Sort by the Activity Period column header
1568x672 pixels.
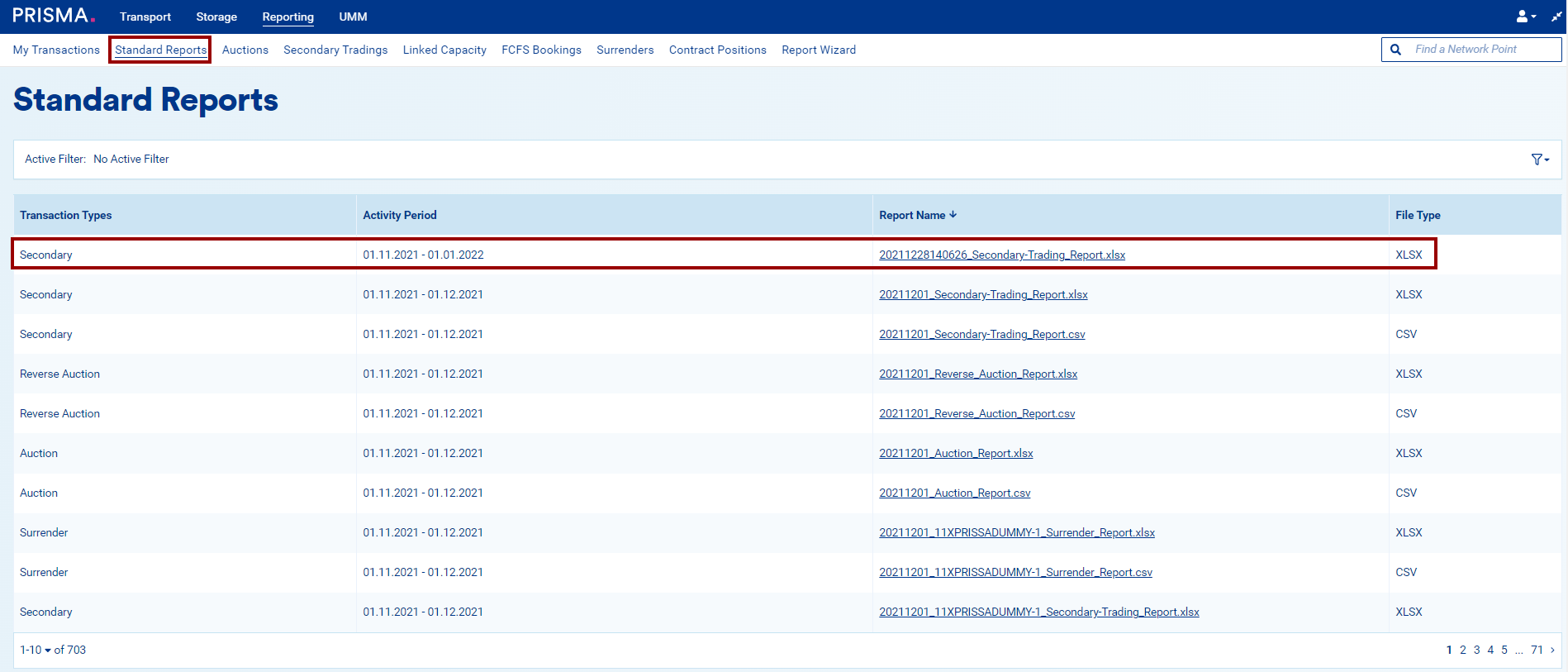(400, 215)
